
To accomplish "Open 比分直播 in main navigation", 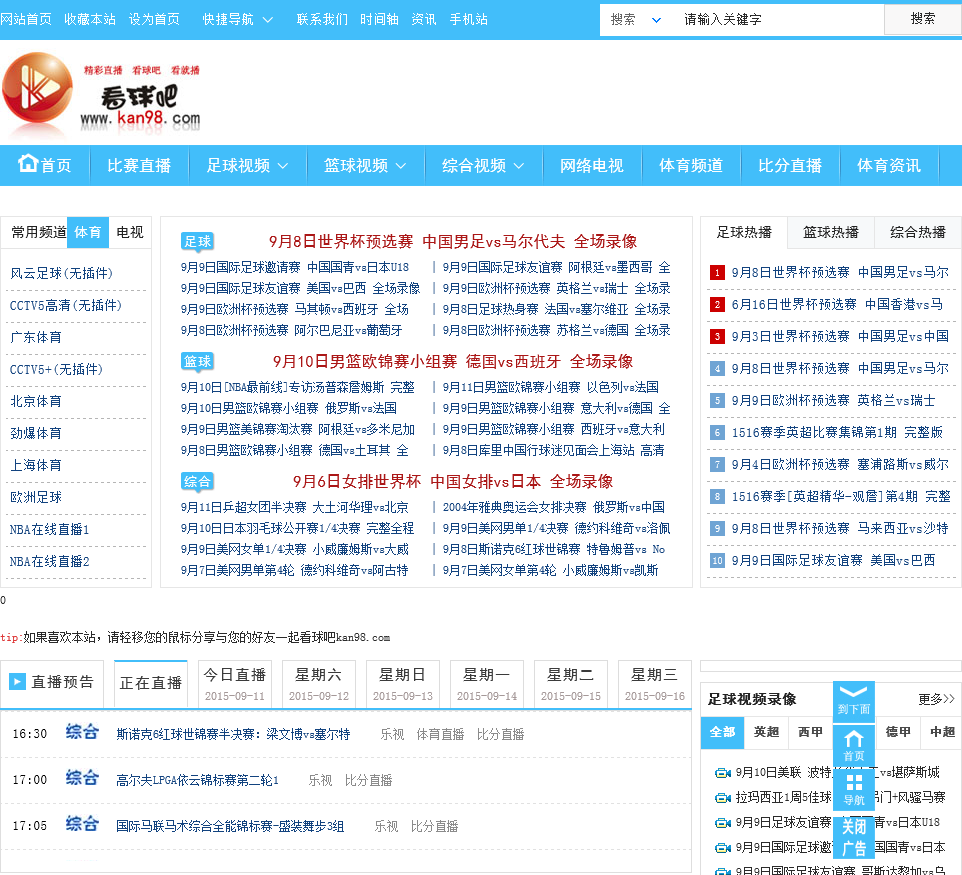I will pos(790,166).
